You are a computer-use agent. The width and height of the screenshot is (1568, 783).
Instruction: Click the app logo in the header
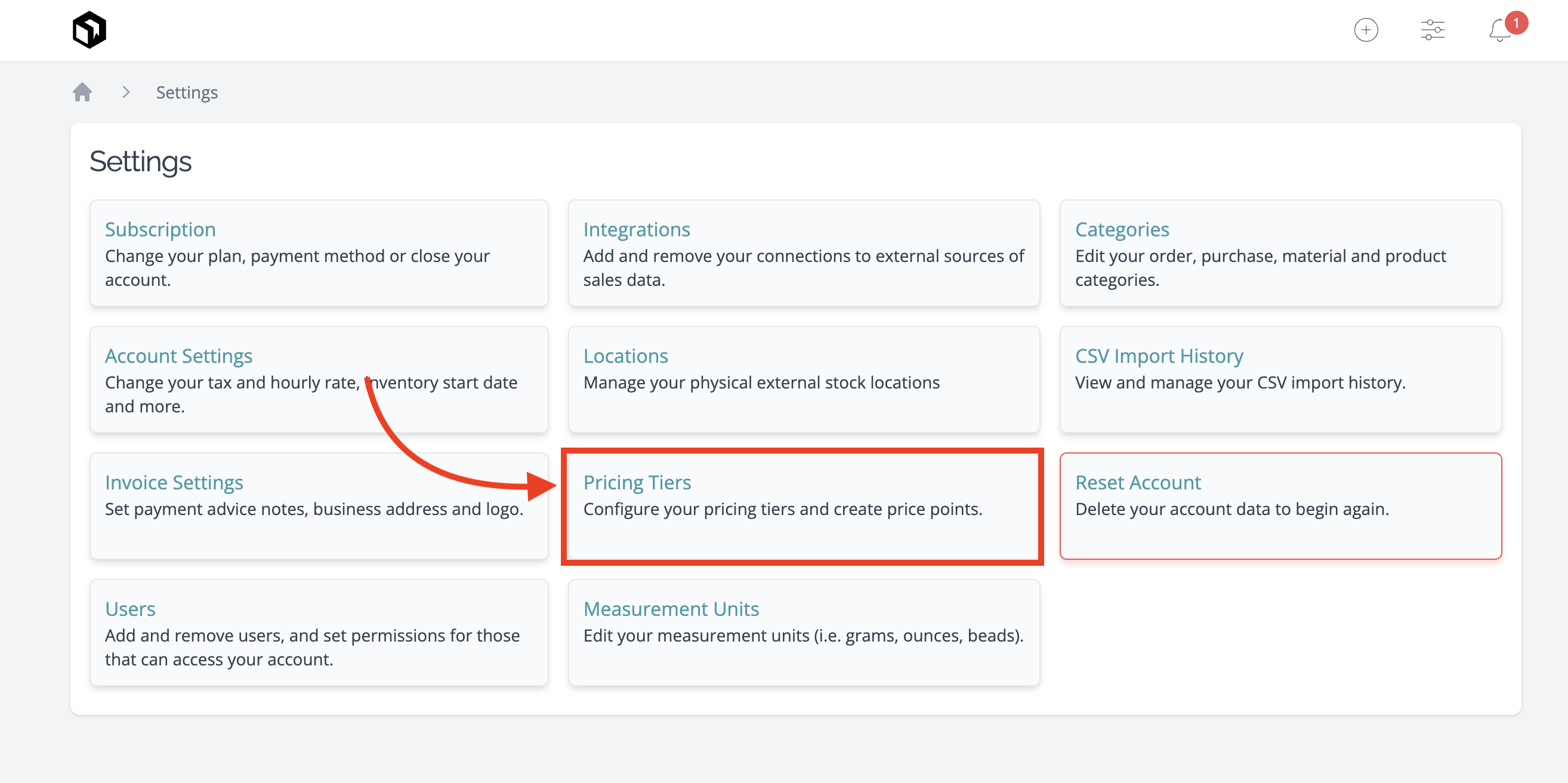point(89,30)
